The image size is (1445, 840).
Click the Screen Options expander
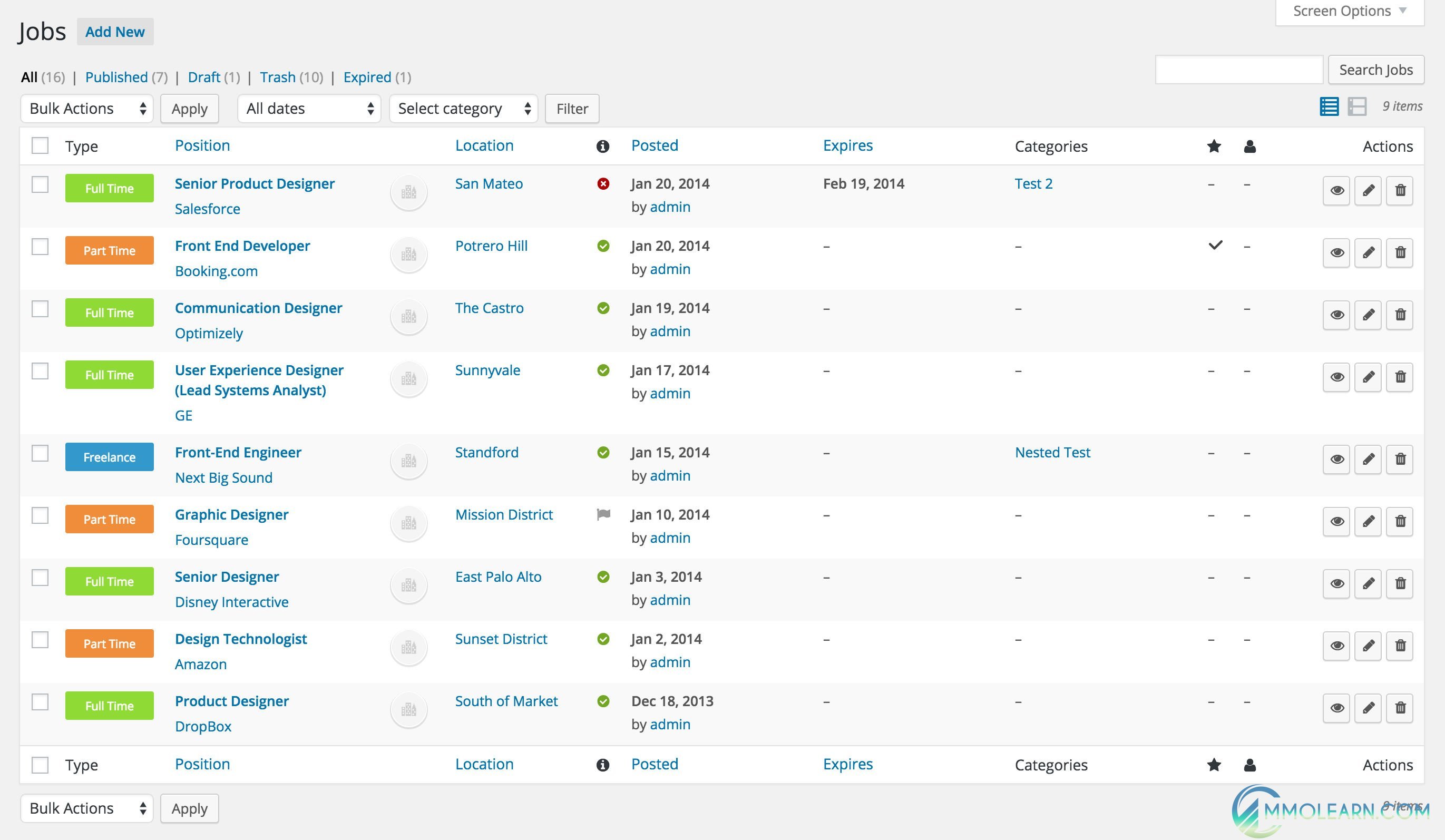pyautogui.click(x=1350, y=12)
